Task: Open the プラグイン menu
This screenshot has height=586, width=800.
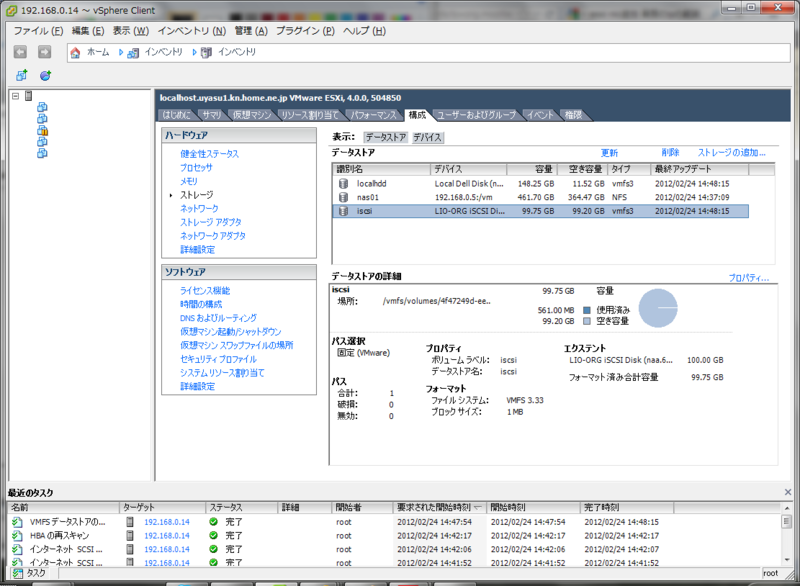Action: (x=305, y=31)
